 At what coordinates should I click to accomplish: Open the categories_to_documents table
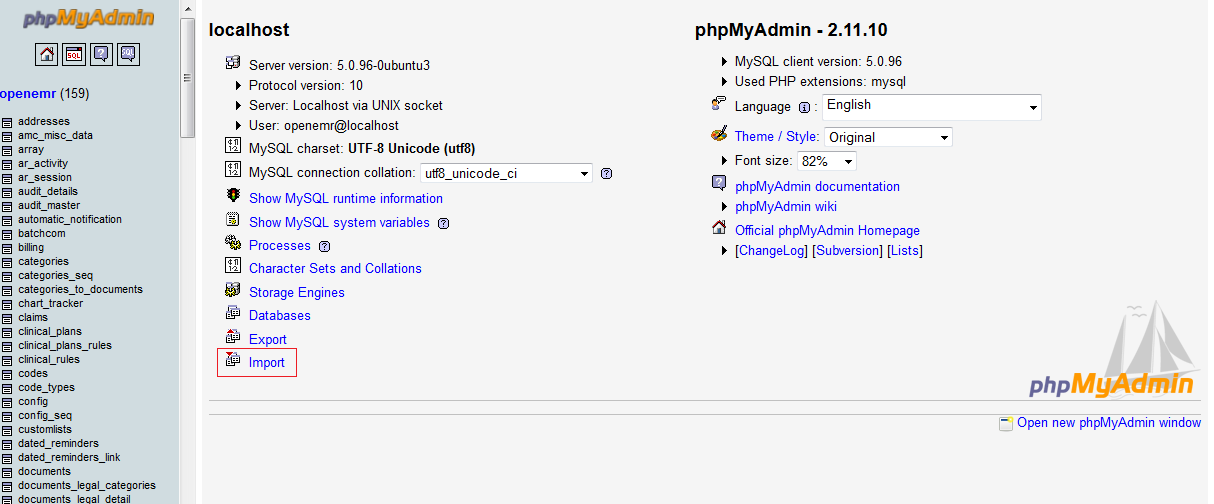(80, 289)
